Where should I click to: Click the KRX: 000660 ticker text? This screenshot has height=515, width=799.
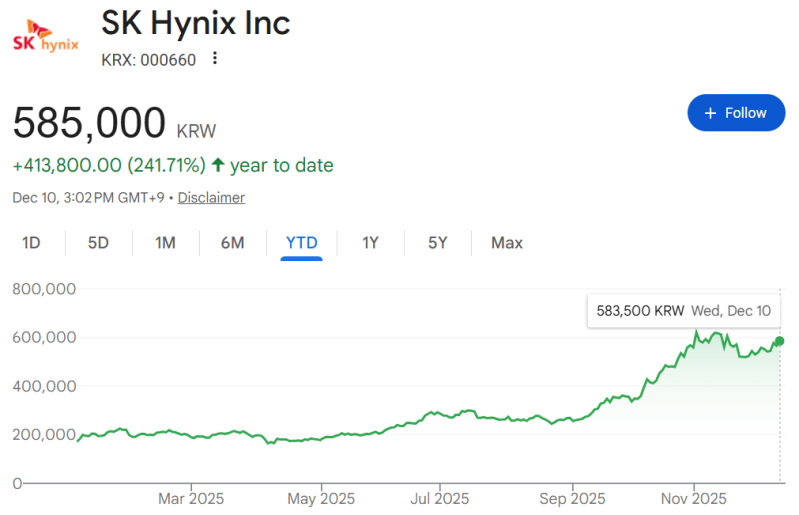pyautogui.click(x=149, y=59)
